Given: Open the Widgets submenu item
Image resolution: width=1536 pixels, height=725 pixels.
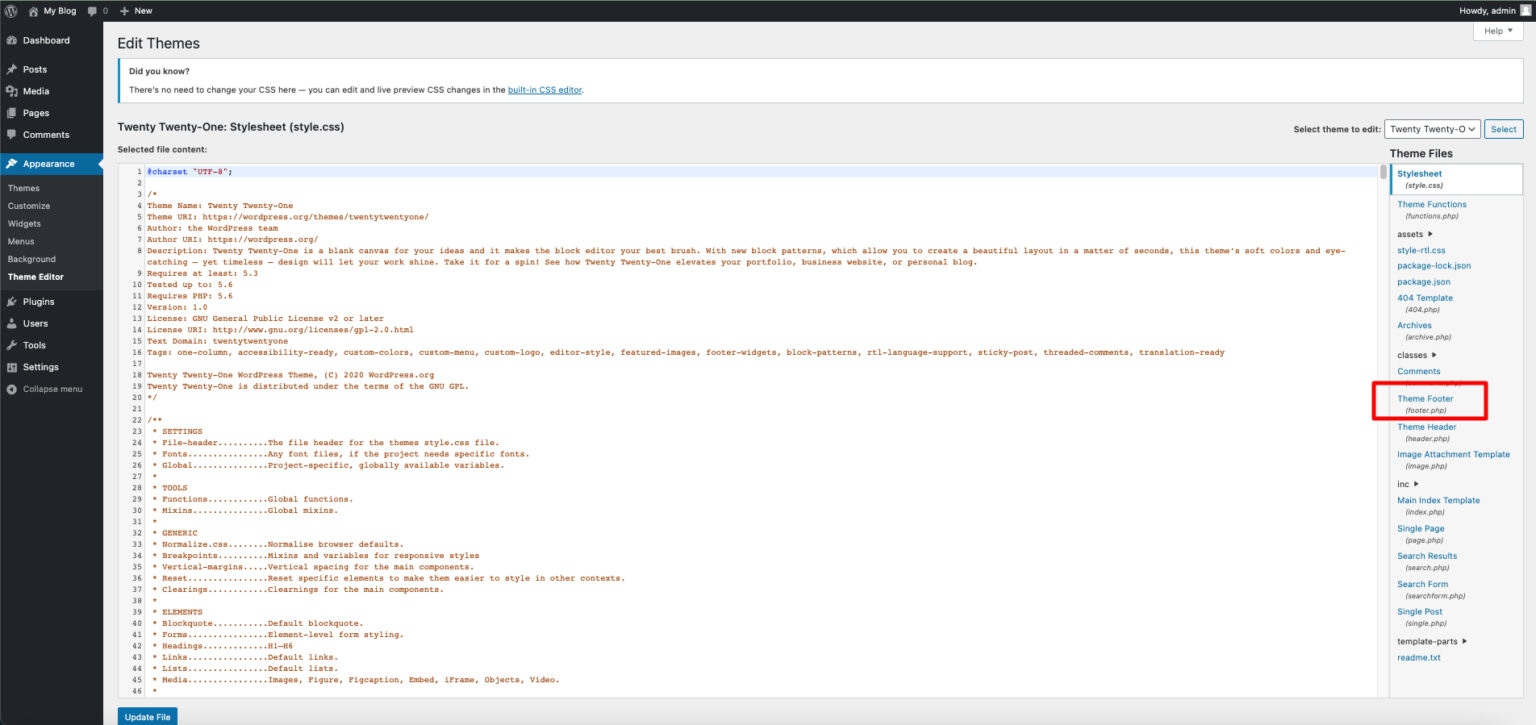Looking at the screenshot, I should pos(24,223).
